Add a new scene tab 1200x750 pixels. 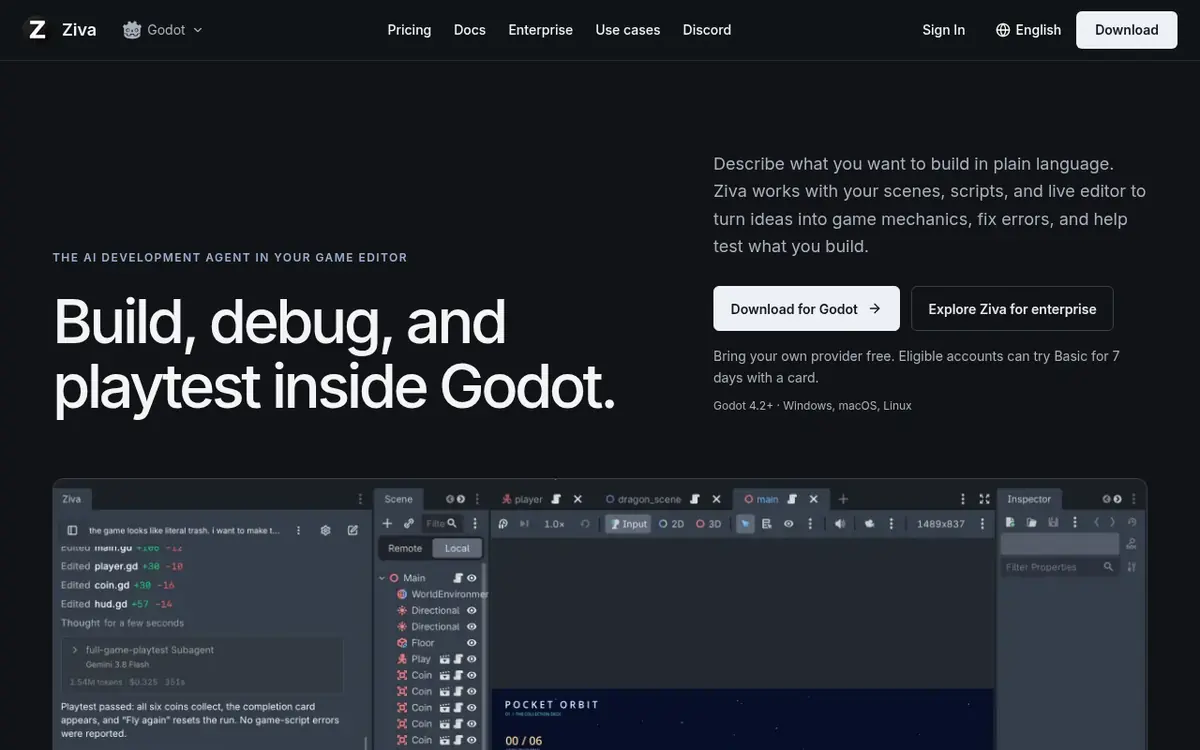pos(843,499)
